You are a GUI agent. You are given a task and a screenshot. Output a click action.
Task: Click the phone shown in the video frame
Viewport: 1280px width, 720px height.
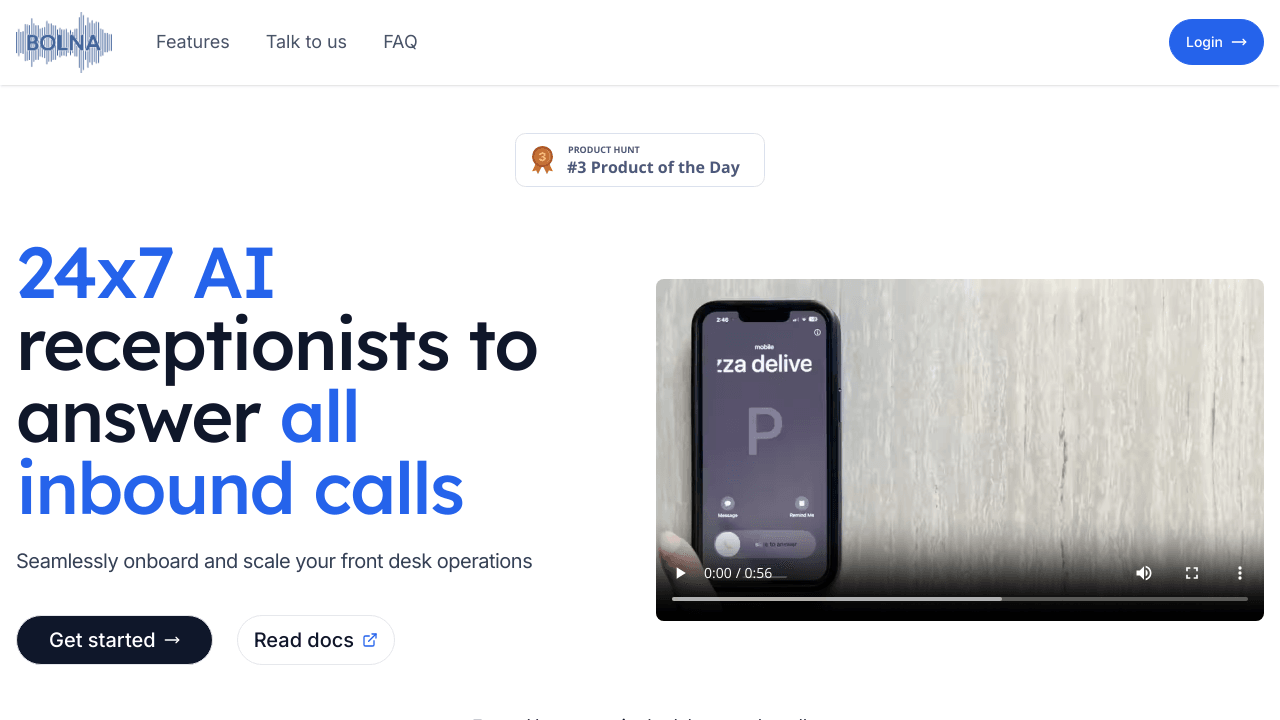tap(766, 445)
